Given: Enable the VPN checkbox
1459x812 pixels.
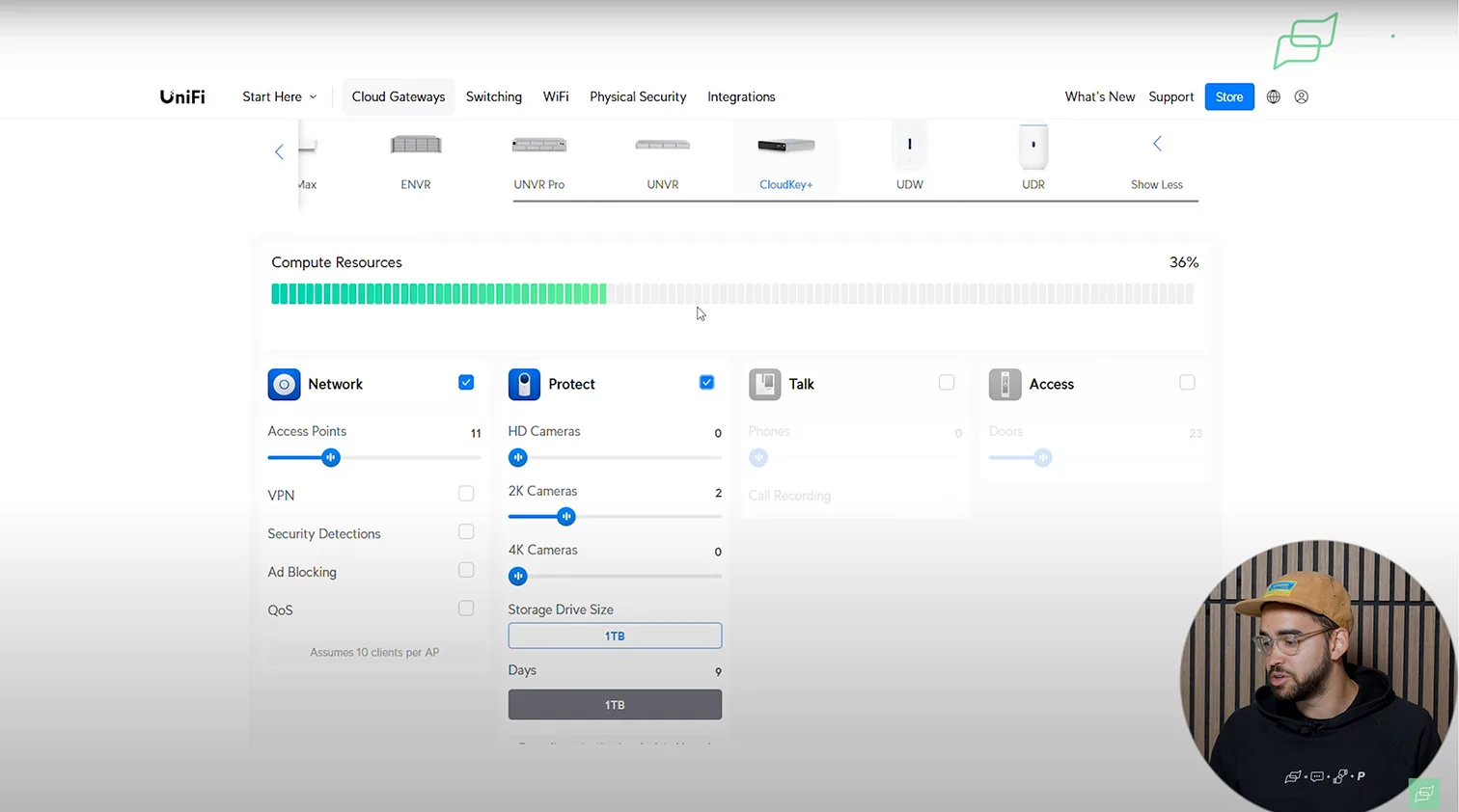Looking at the screenshot, I should point(466,494).
